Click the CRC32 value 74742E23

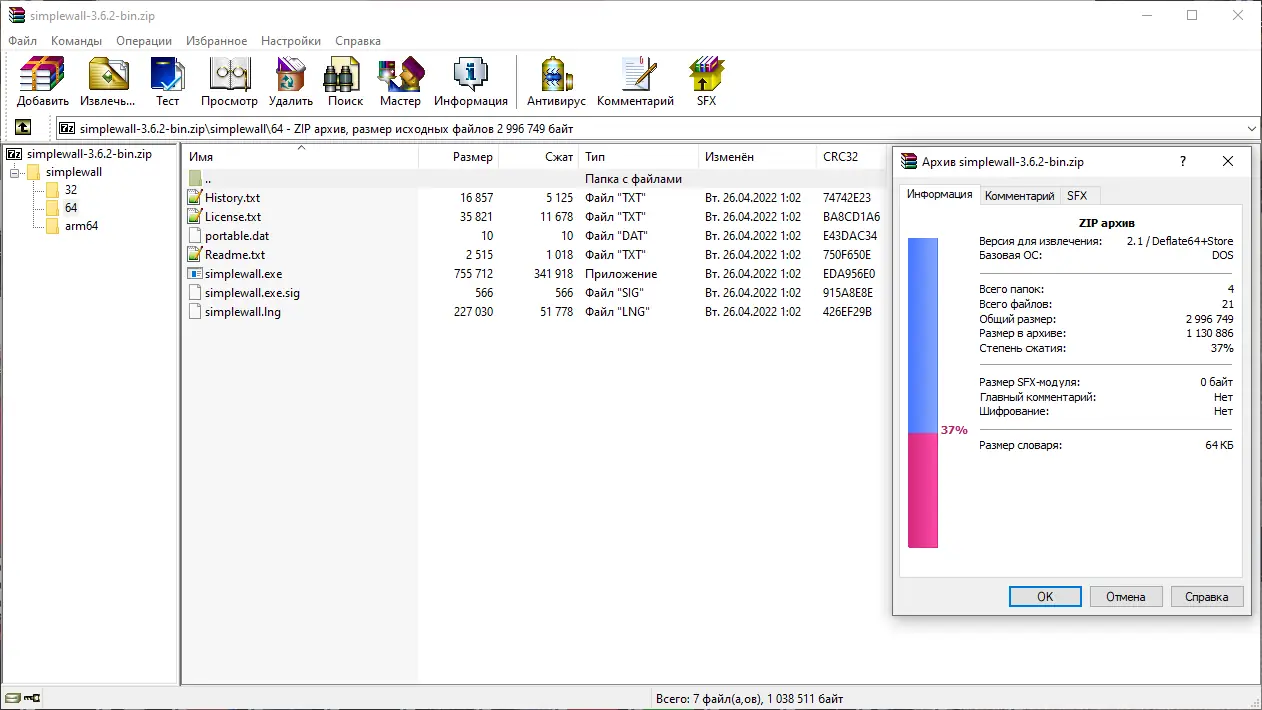click(x=847, y=198)
